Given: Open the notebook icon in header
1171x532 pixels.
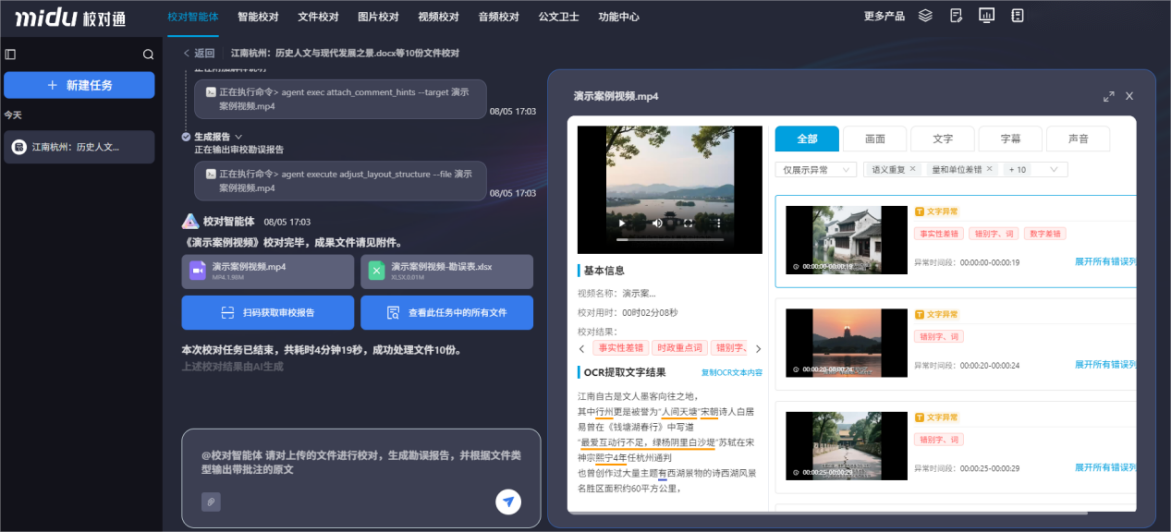Looking at the screenshot, I should [x=1017, y=16].
